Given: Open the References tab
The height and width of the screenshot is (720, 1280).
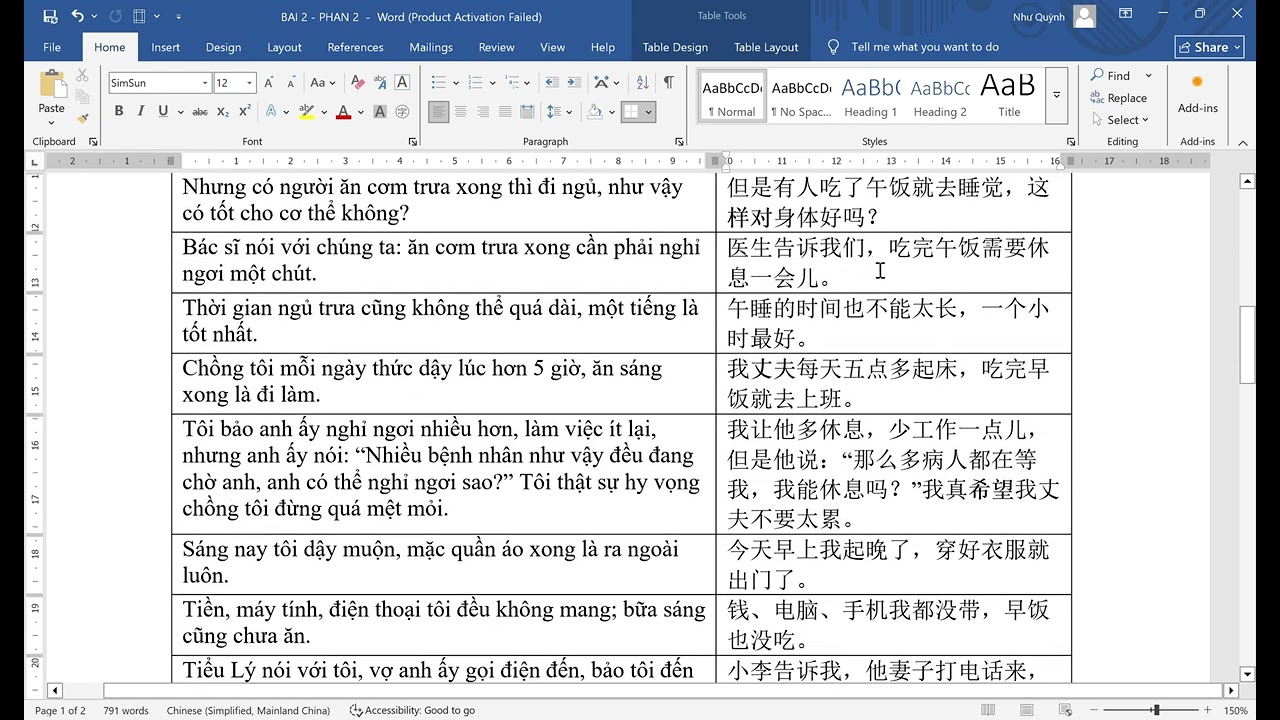Looking at the screenshot, I should (x=355, y=47).
